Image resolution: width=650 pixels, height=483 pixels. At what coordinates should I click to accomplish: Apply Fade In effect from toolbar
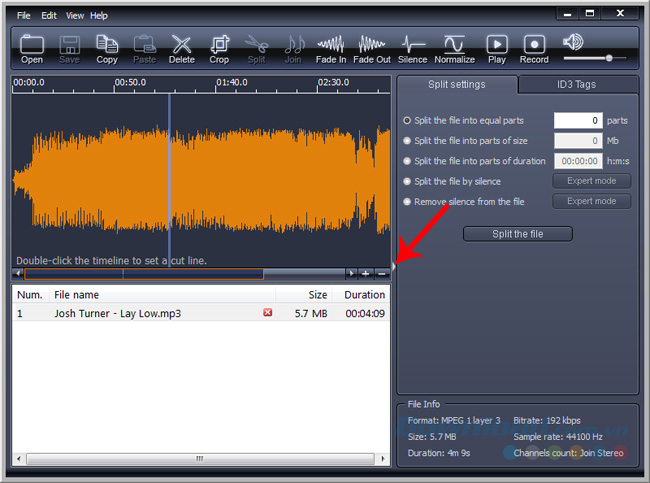pyautogui.click(x=331, y=47)
